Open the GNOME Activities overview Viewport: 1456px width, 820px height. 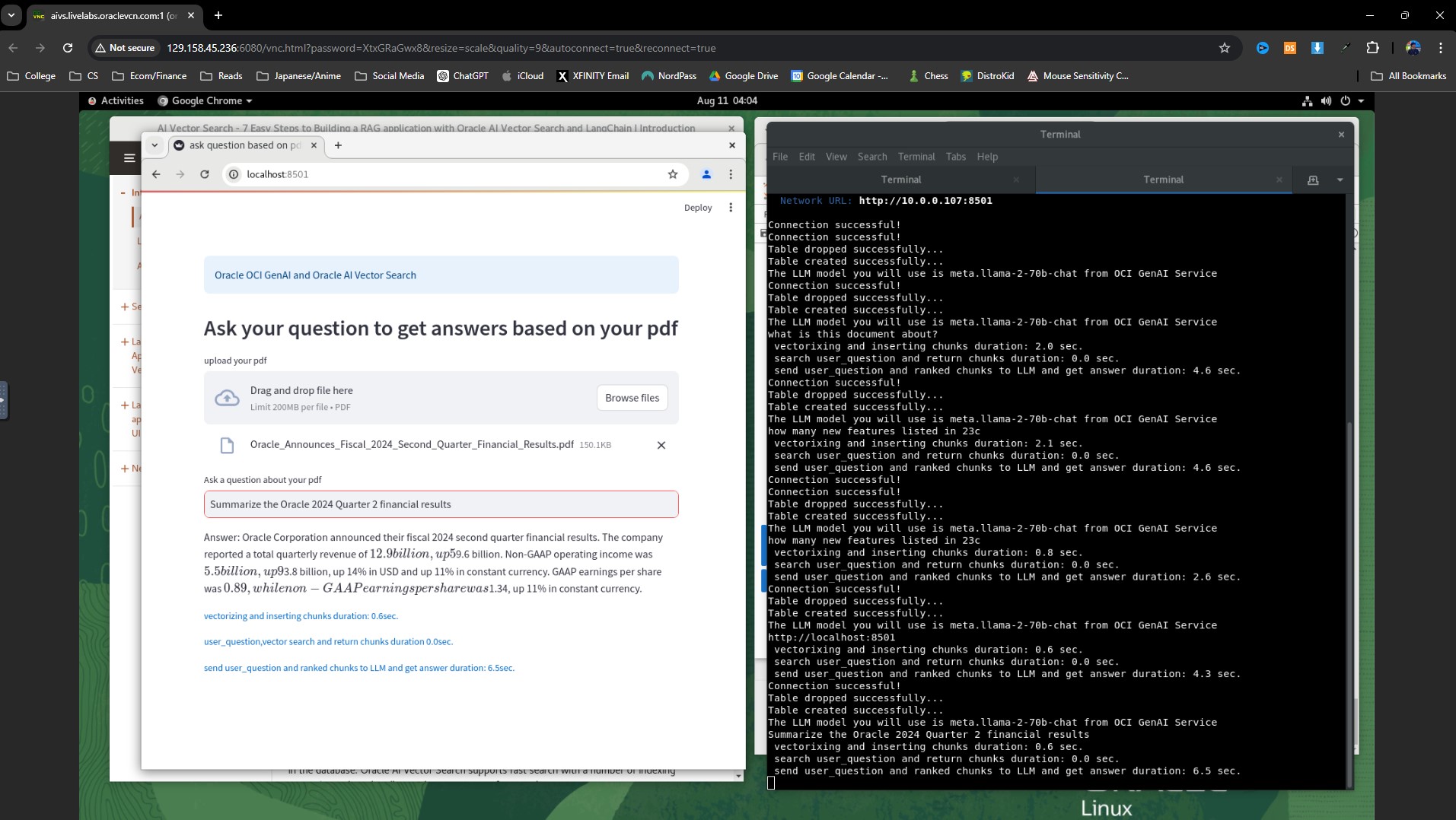click(x=116, y=100)
